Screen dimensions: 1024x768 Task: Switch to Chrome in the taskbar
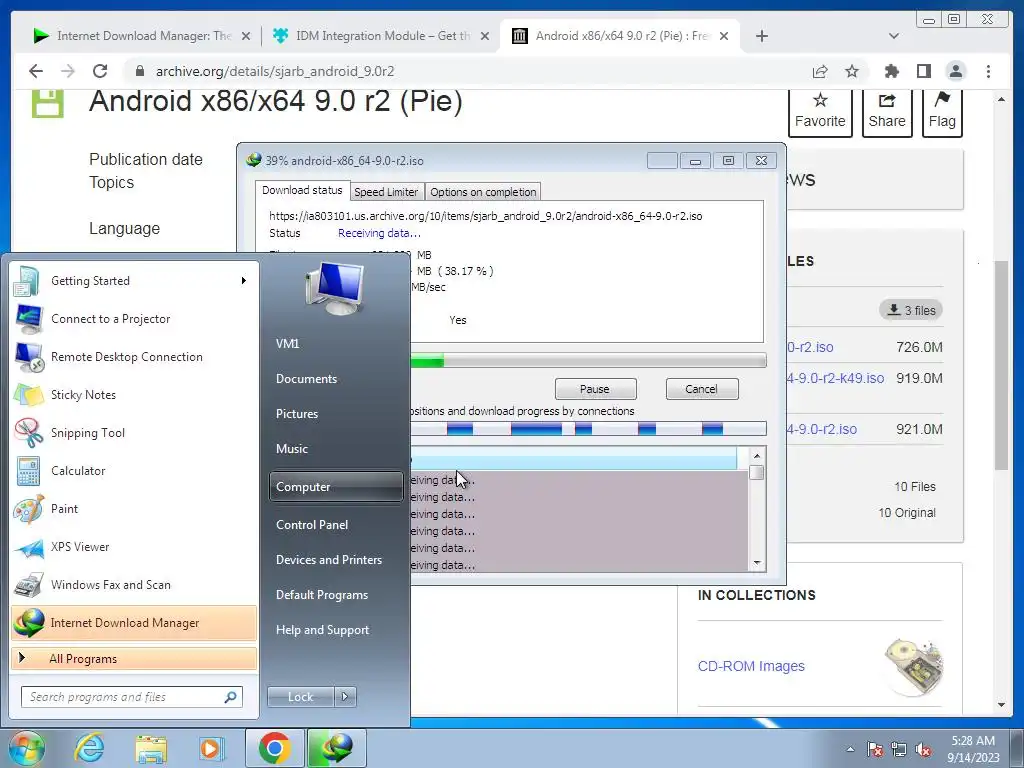(275, 748)
